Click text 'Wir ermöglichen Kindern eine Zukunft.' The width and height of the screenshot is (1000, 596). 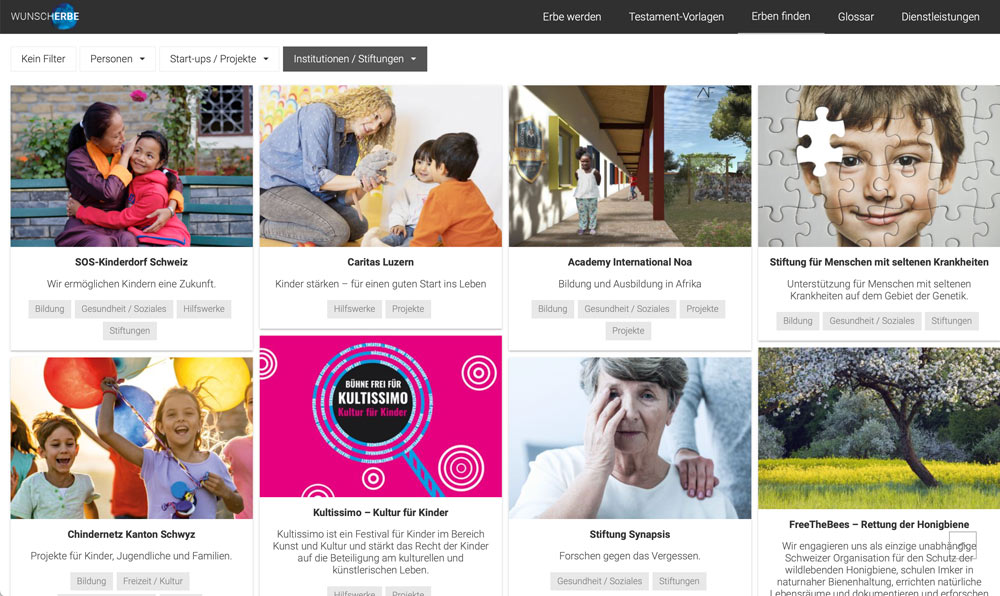[x=131, y=284]
